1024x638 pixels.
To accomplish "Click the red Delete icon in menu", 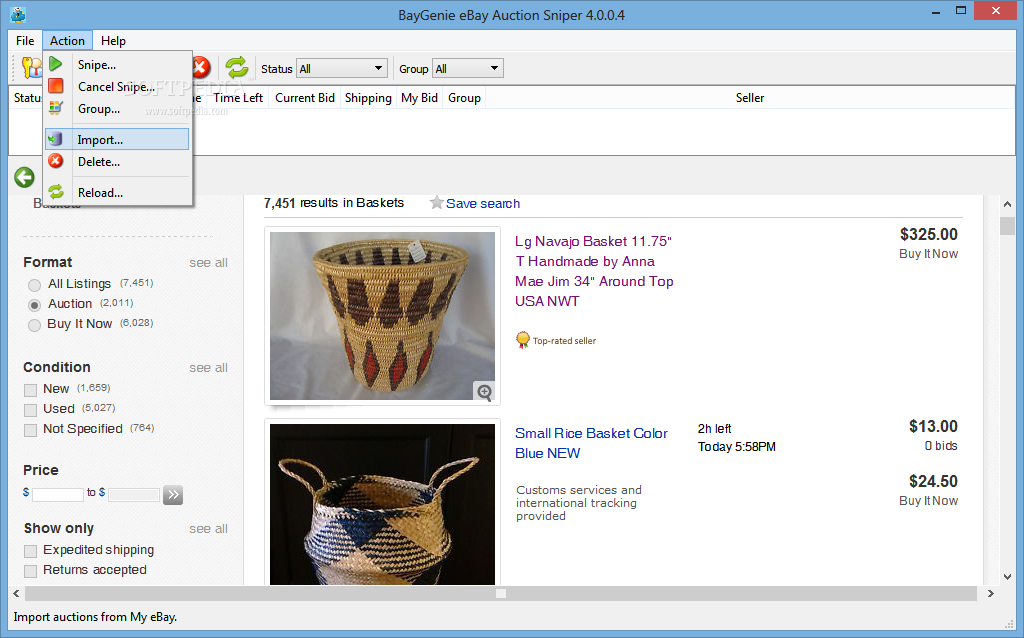I will coord(56,161).
